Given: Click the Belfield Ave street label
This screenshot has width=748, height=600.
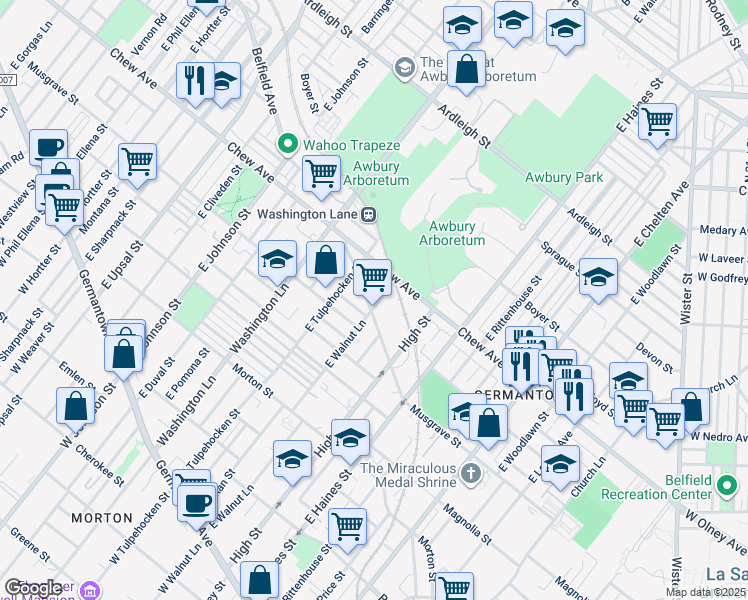Looking at the screenshot, I should click(264, 81).
